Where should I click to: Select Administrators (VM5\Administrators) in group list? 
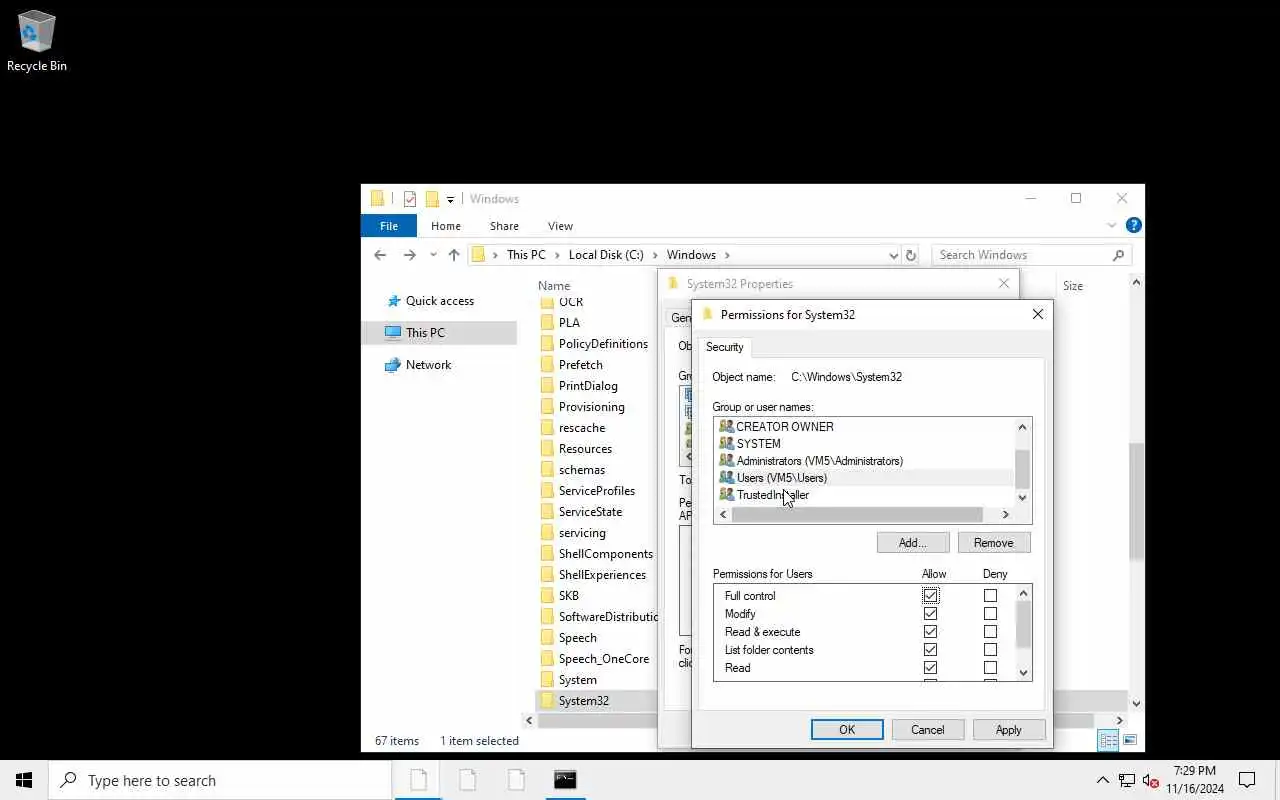tap(819, 461)
